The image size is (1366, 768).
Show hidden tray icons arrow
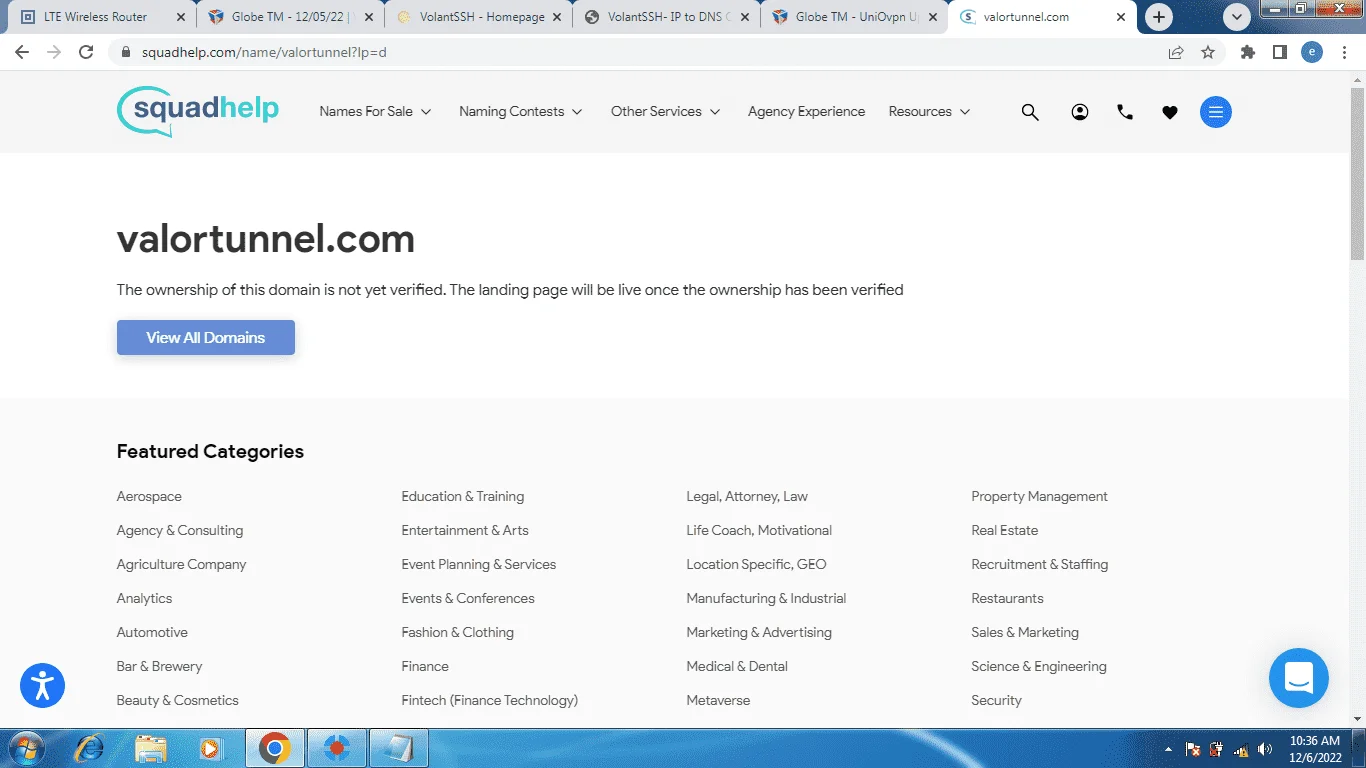[1169, 749]
